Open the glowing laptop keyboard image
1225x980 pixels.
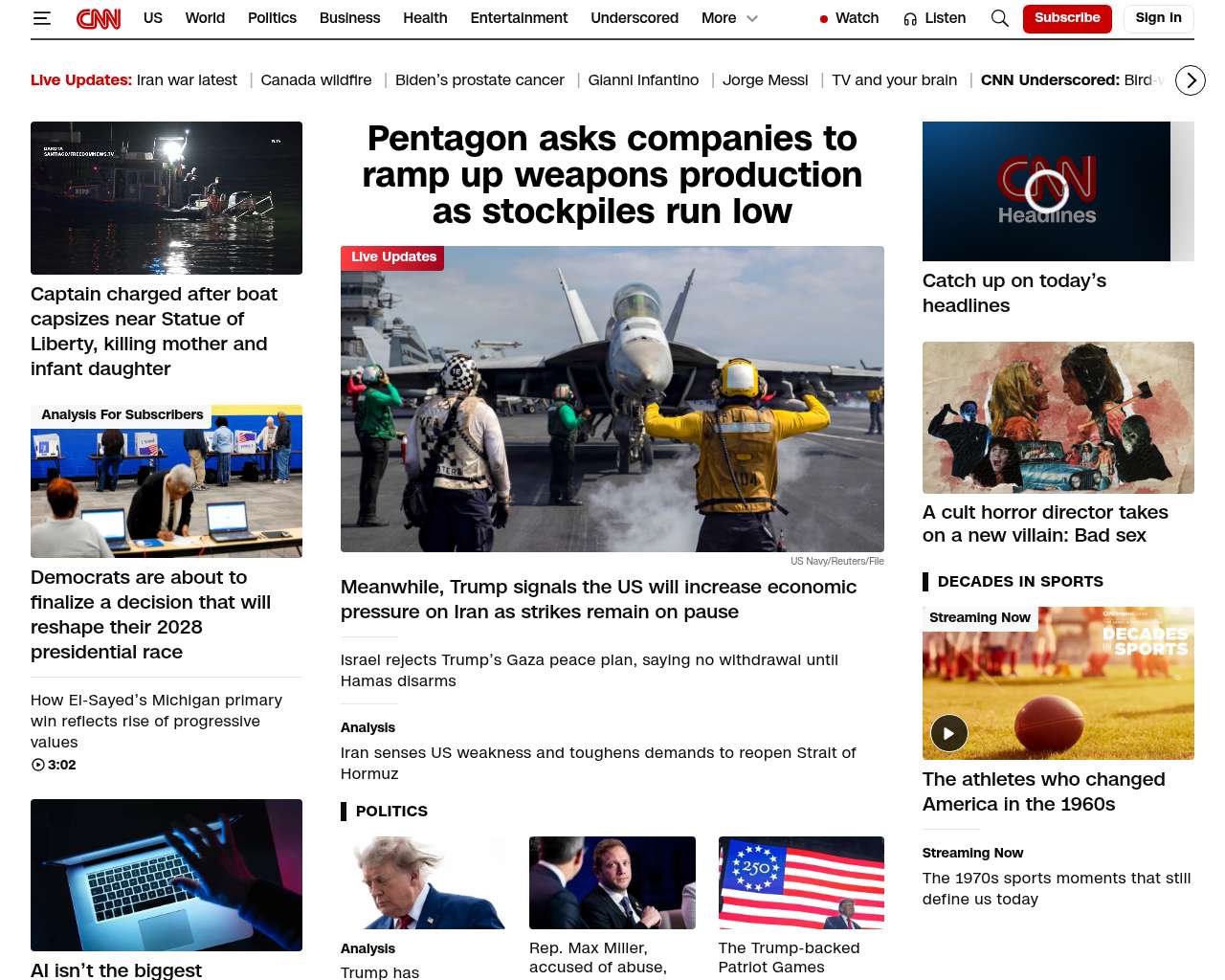coord(167,875)
